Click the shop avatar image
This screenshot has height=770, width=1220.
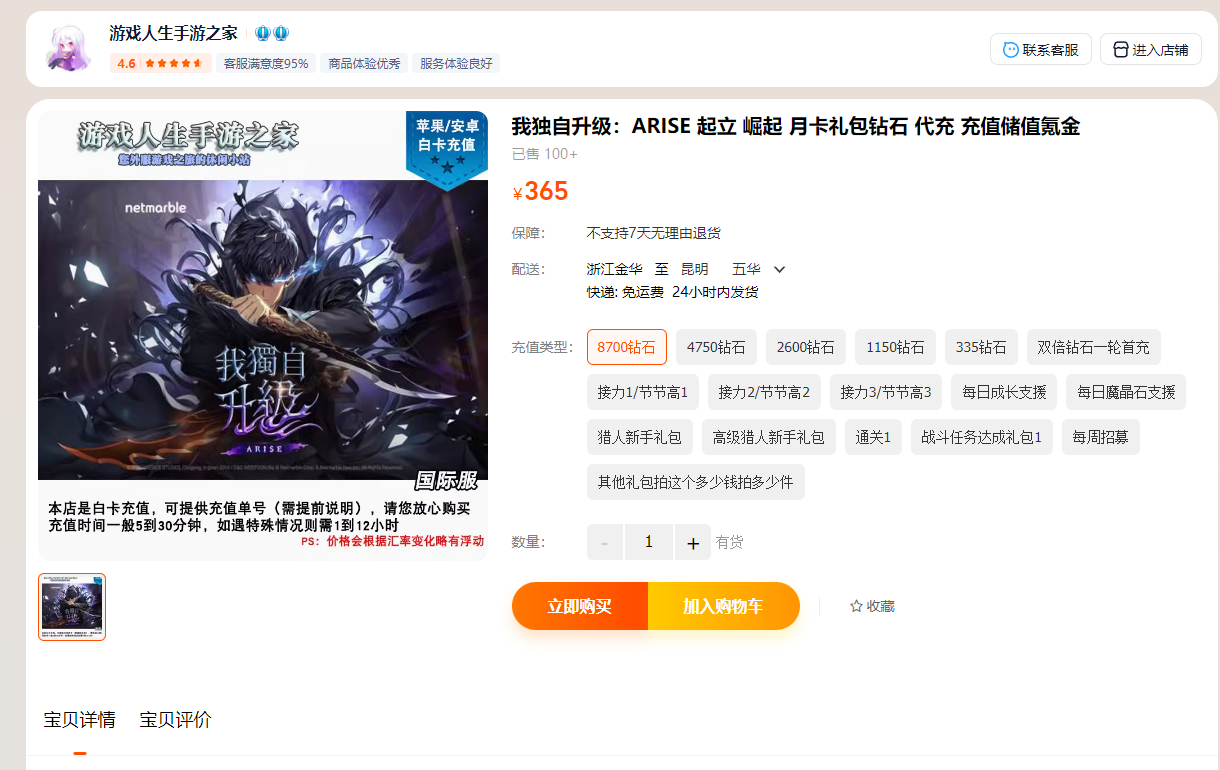pos(69,49)
